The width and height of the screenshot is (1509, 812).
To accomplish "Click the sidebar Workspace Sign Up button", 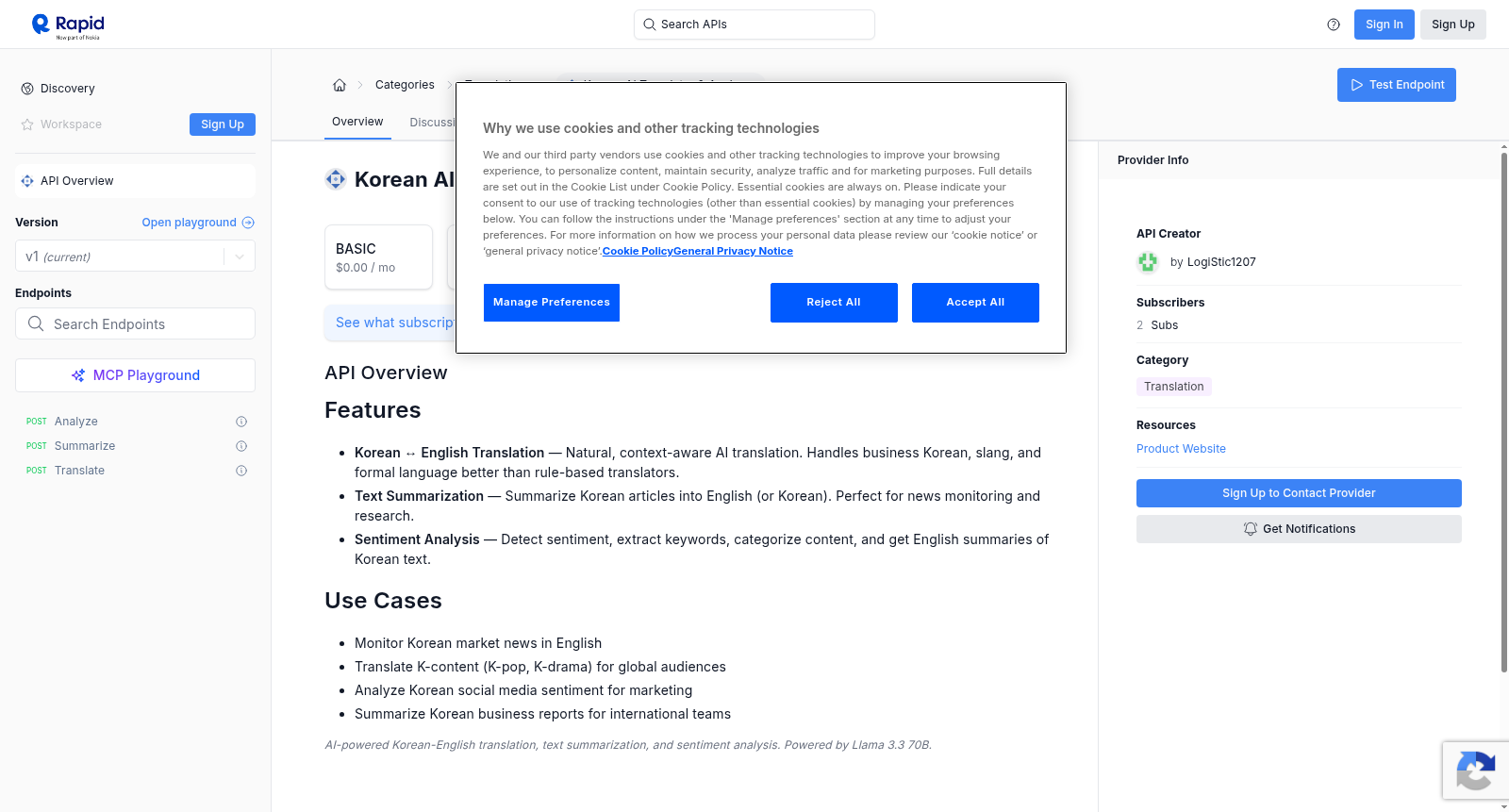I will click(x=223, y=124).
